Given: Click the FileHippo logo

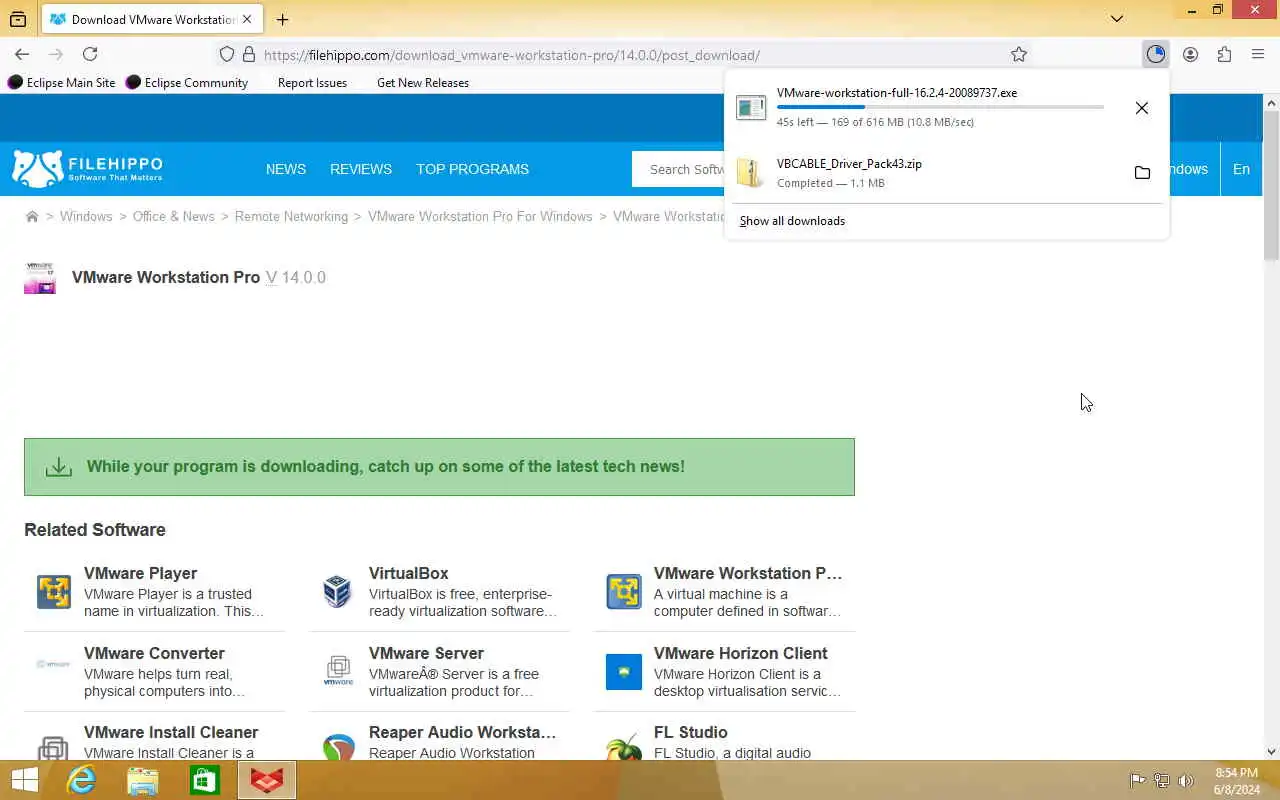Looking at the screenshot, I should coord(87,168).
